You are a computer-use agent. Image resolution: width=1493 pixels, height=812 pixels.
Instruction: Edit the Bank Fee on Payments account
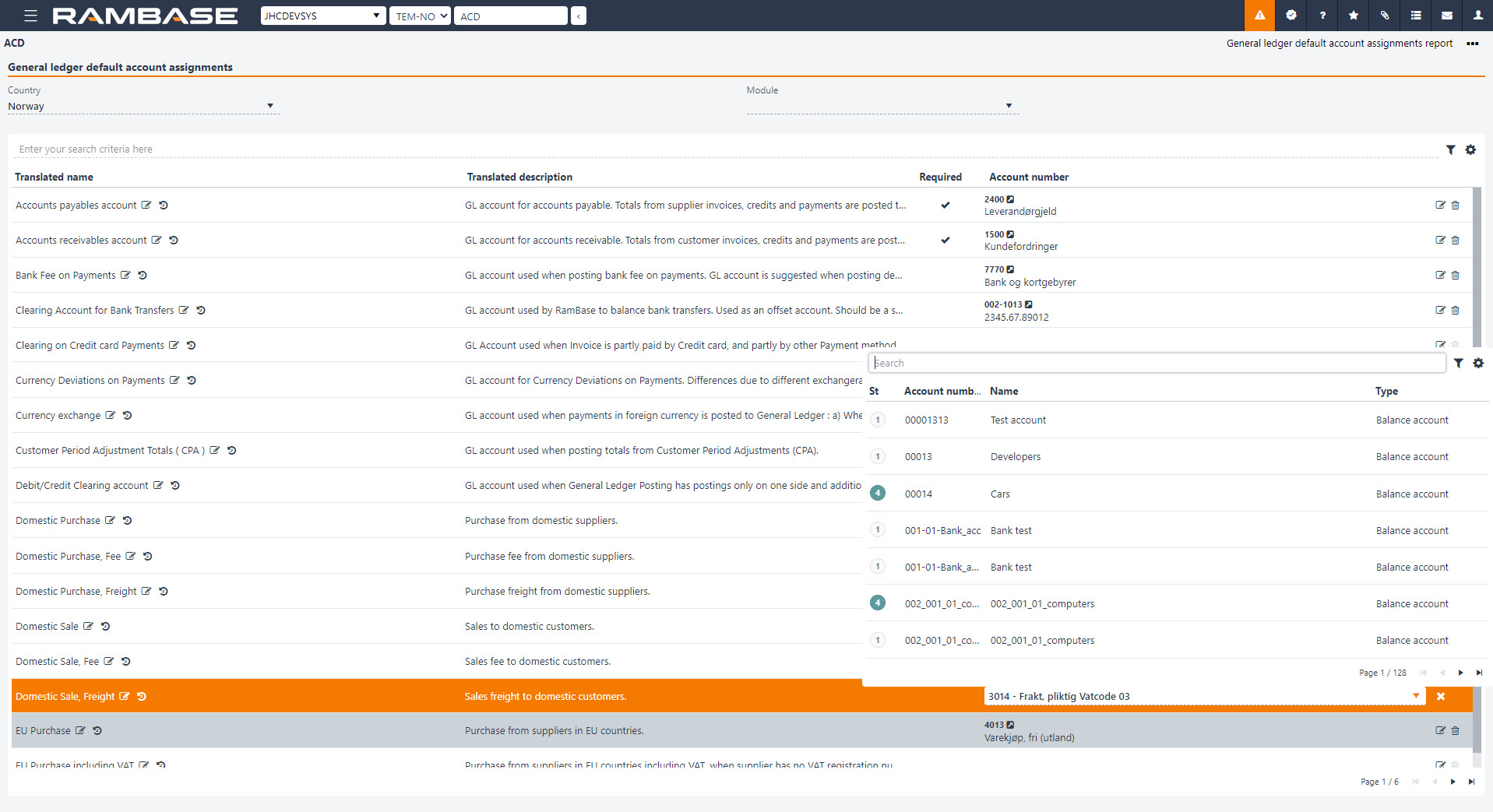(1440, 276)
